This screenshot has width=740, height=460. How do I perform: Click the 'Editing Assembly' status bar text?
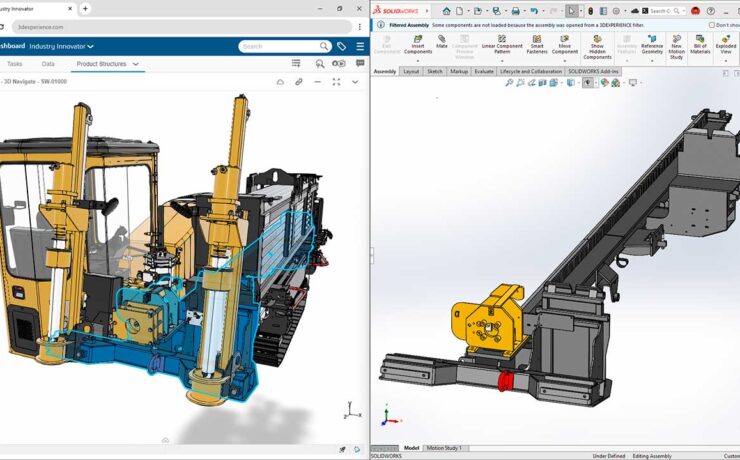click(652, 456)
